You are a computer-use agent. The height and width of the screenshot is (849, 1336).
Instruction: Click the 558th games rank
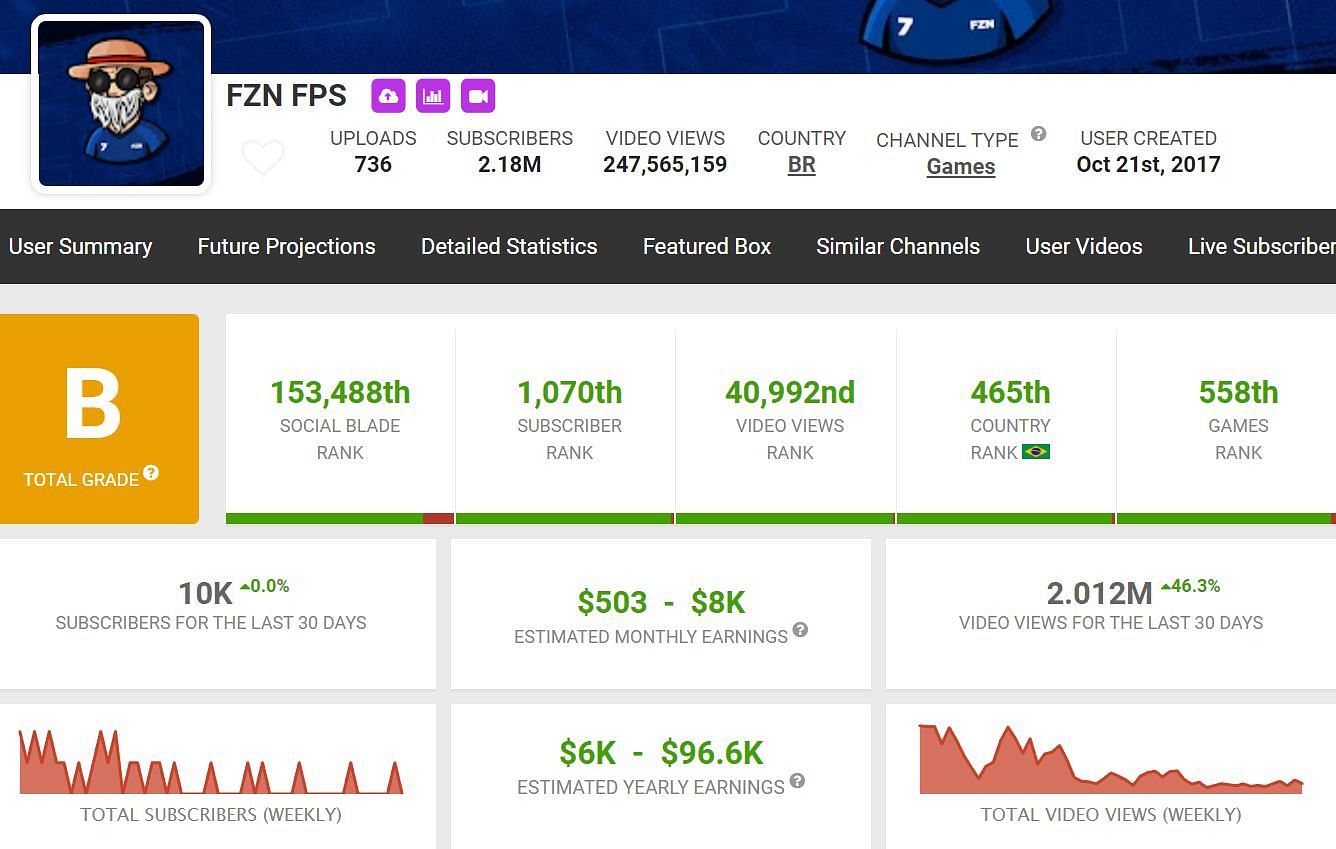point(1238,392)
